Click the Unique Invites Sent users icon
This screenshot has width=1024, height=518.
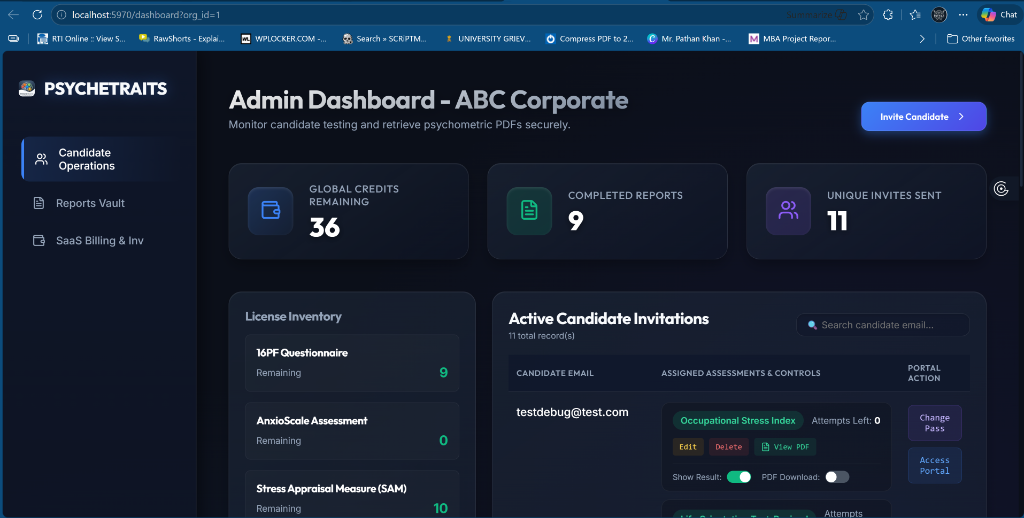pyautogui.click(x=788, y=210)
